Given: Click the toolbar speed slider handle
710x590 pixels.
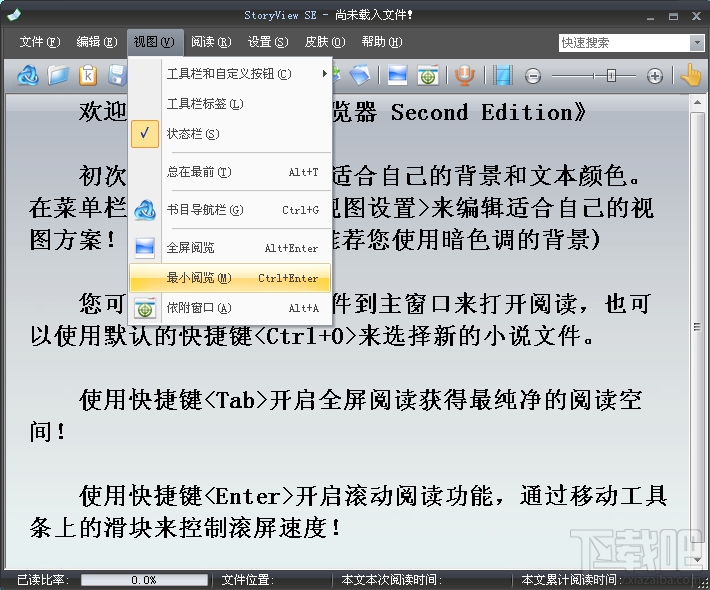Looking at the screenshot, I should coord(611,76).
